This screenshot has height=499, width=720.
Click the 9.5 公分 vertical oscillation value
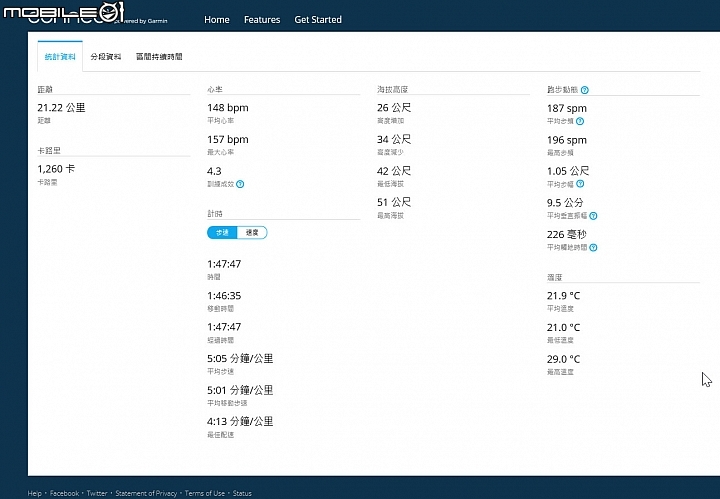pyautogui.click(x=565, y=203)
